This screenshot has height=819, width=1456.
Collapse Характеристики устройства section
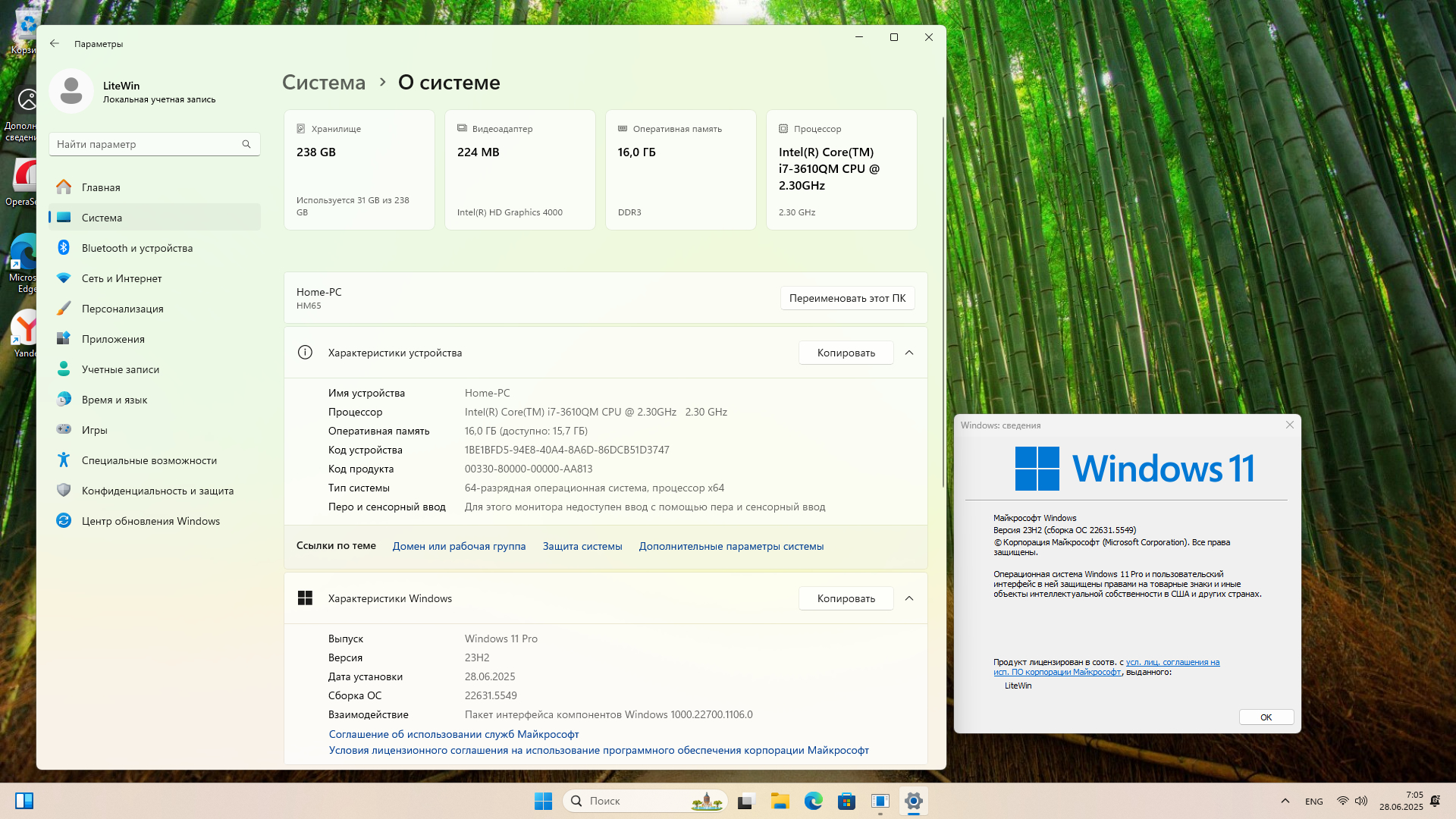pos(909,353)
